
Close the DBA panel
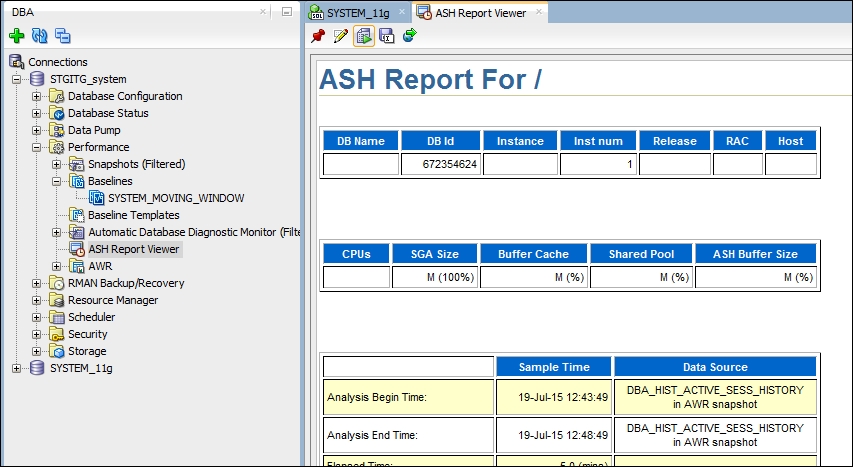pos(263,11)
